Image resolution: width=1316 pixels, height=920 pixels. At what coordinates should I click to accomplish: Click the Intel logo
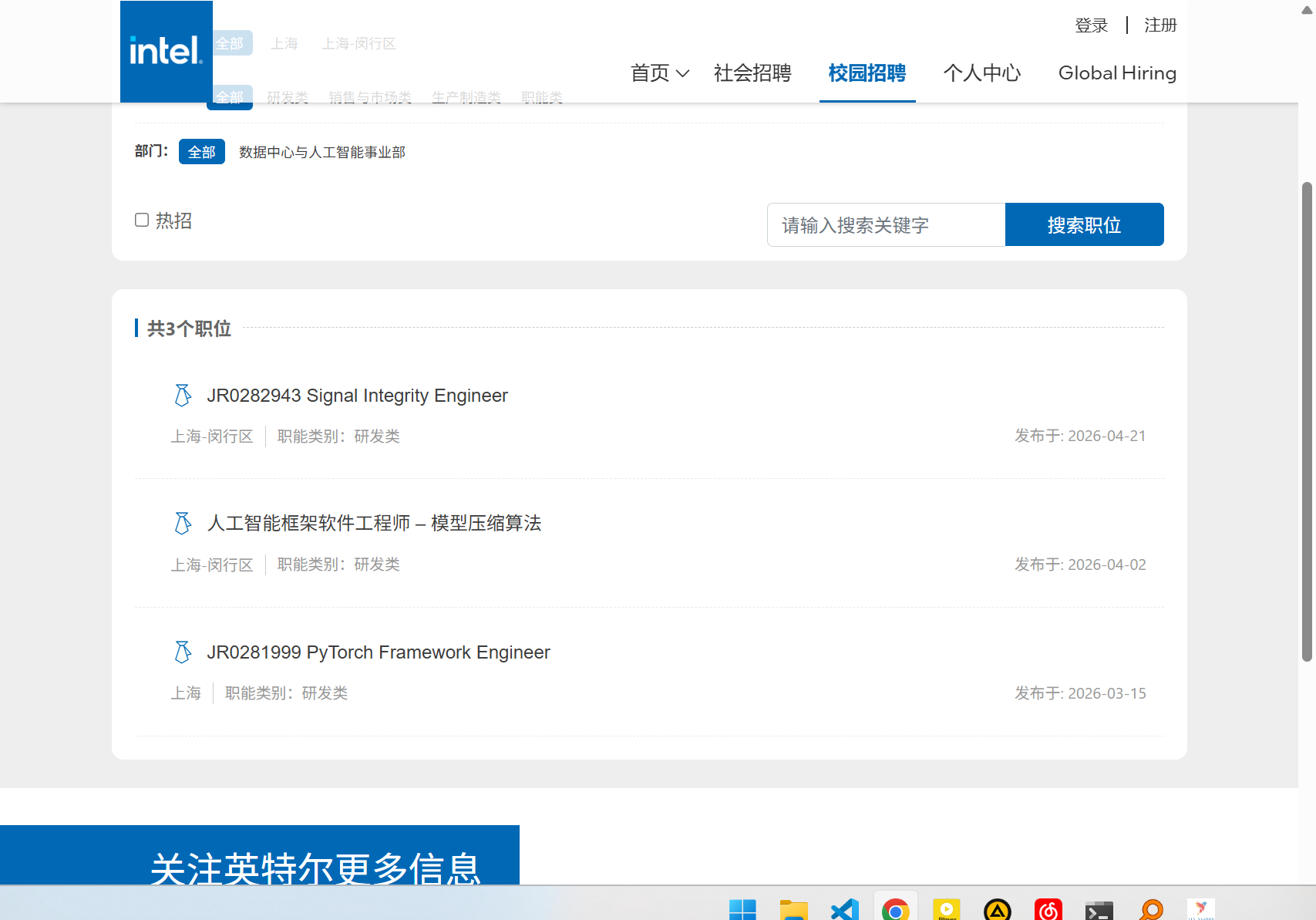[x=166, y=51]
